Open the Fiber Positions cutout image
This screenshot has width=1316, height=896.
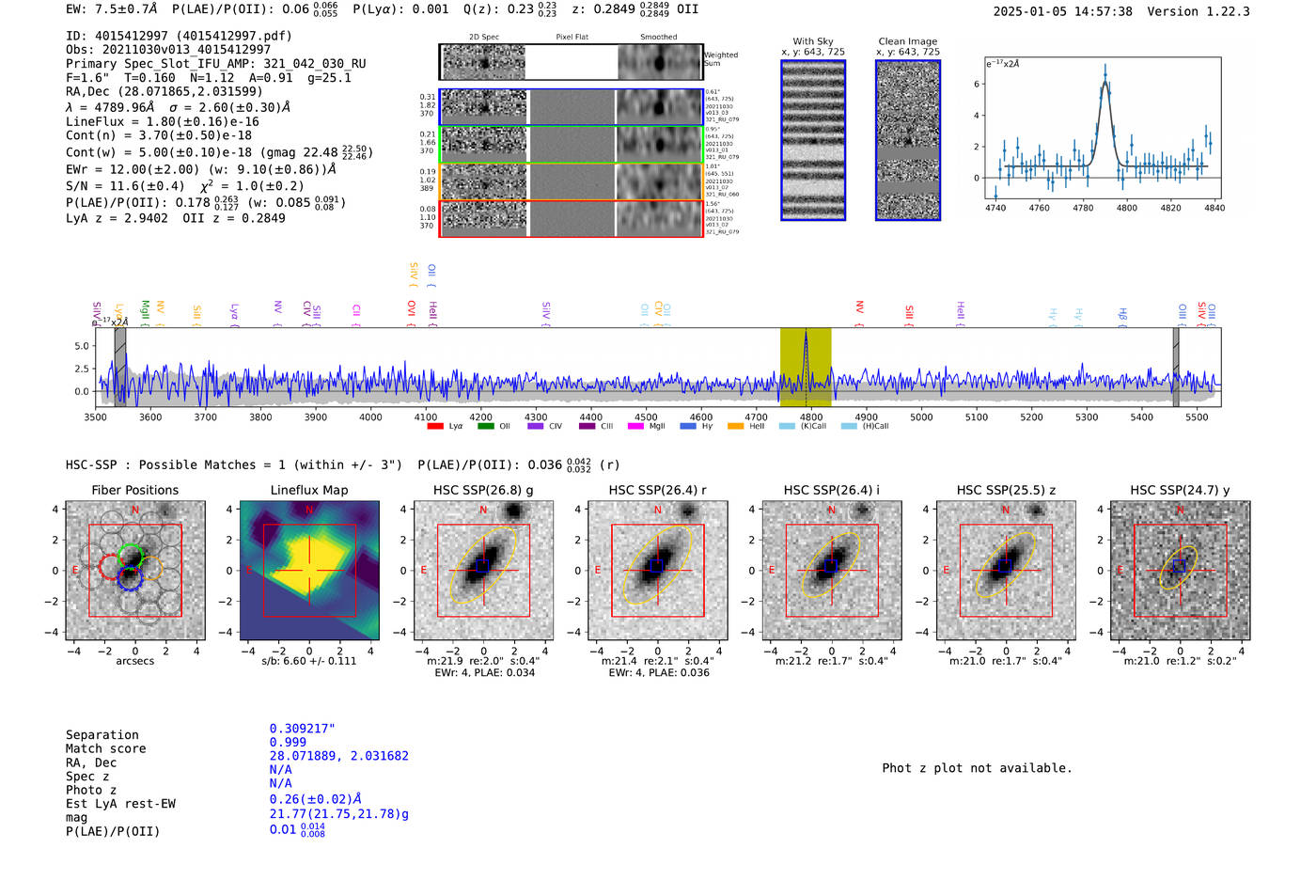coord(135,570)
